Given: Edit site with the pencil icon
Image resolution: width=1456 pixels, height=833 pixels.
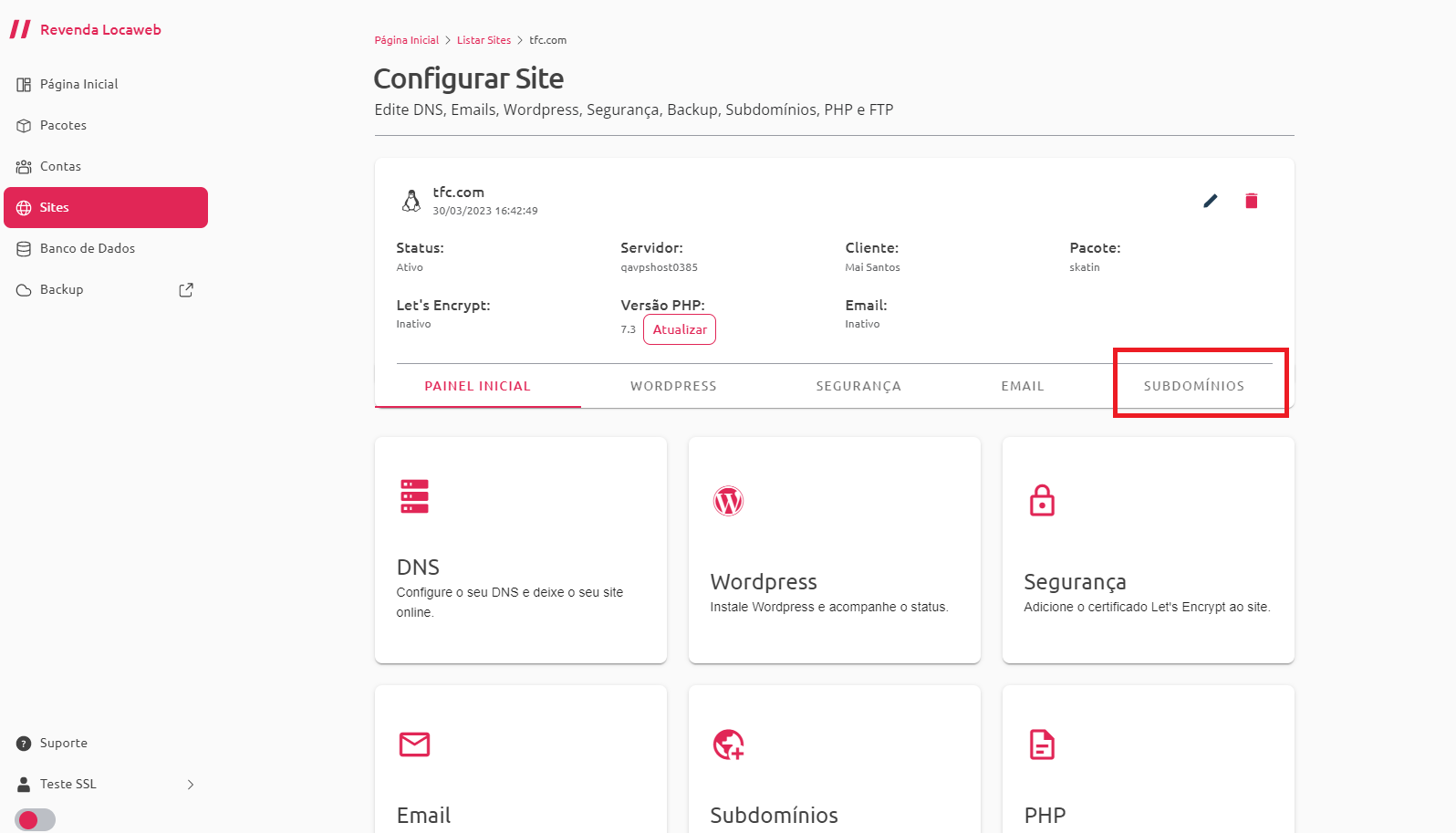Looking at the screenshot, I should pyautogui.click(x=1211, y=201).
